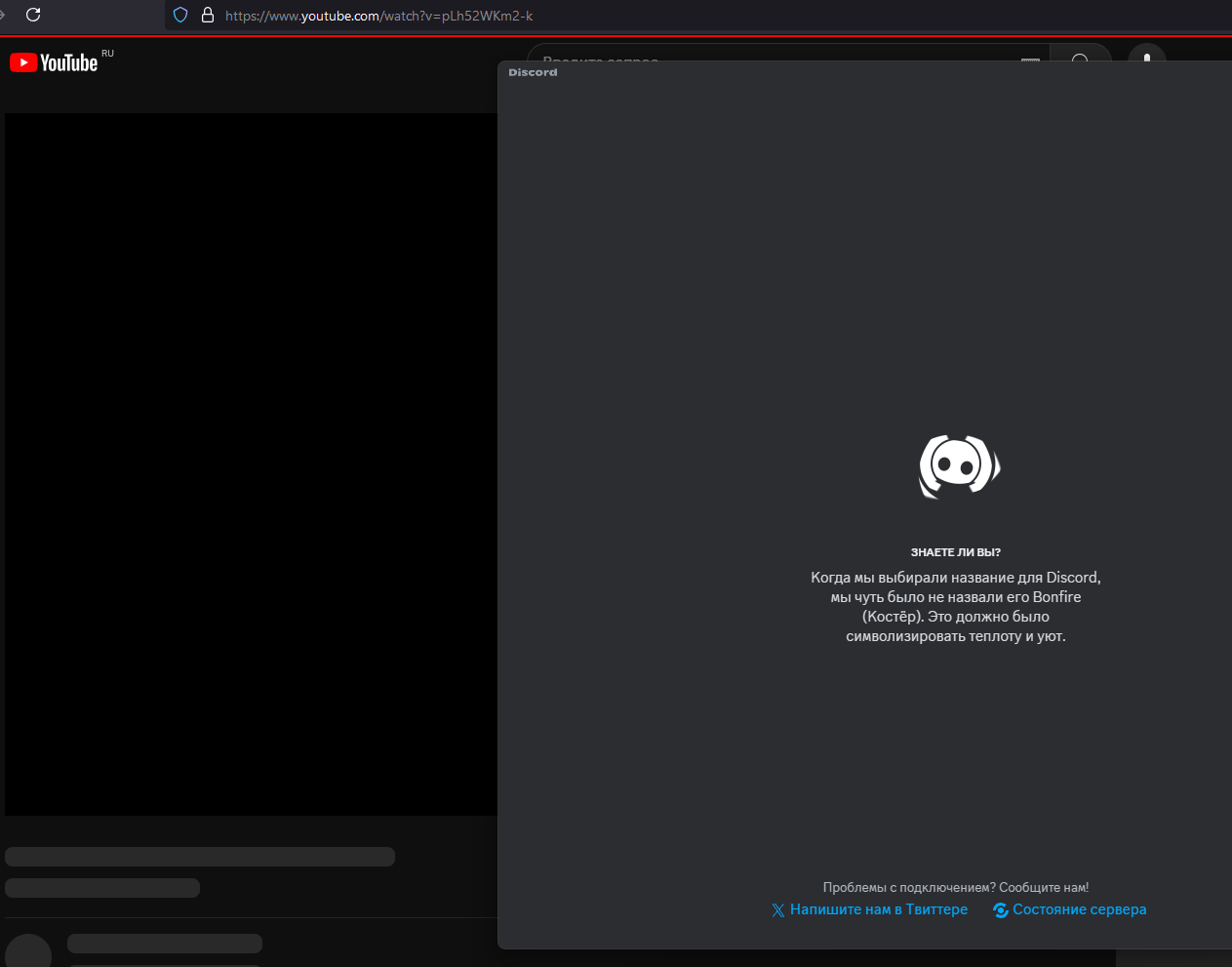Click the black YouTube video player area
Viewport: 1232px width, 967px height.
coord(252,464)
